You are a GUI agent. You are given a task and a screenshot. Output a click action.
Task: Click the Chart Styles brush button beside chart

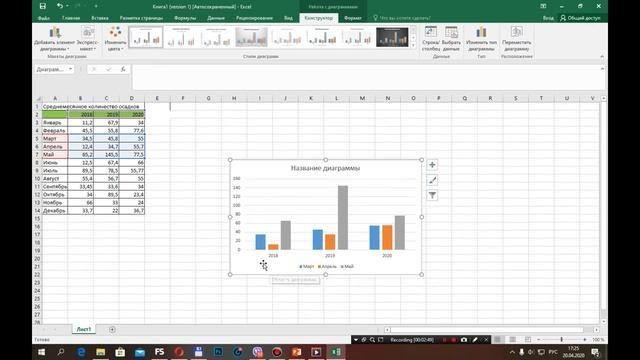(x=432, y=180)
